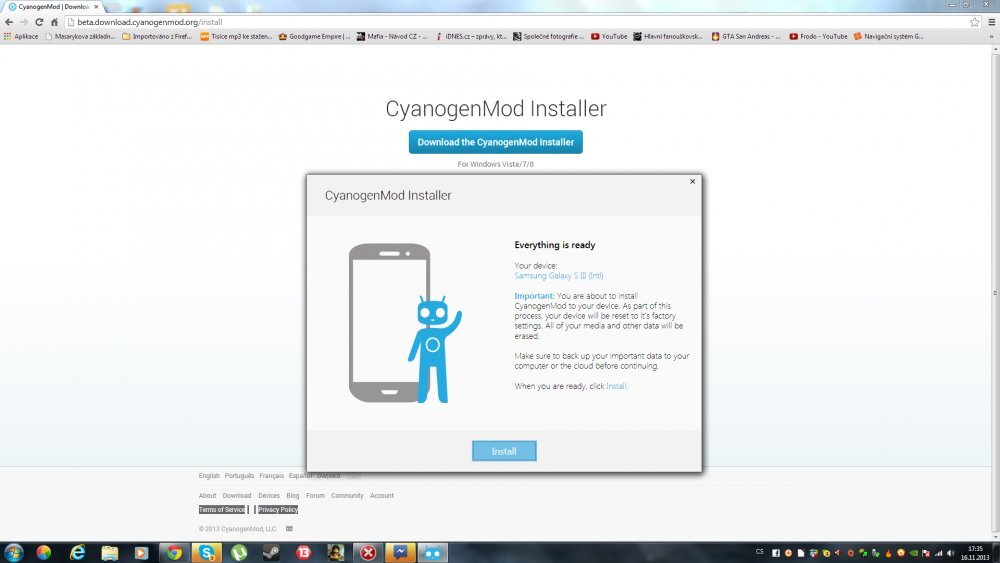Open the Windows Start menu
The width and height of the screenshot is (1000, 563).
13,552
